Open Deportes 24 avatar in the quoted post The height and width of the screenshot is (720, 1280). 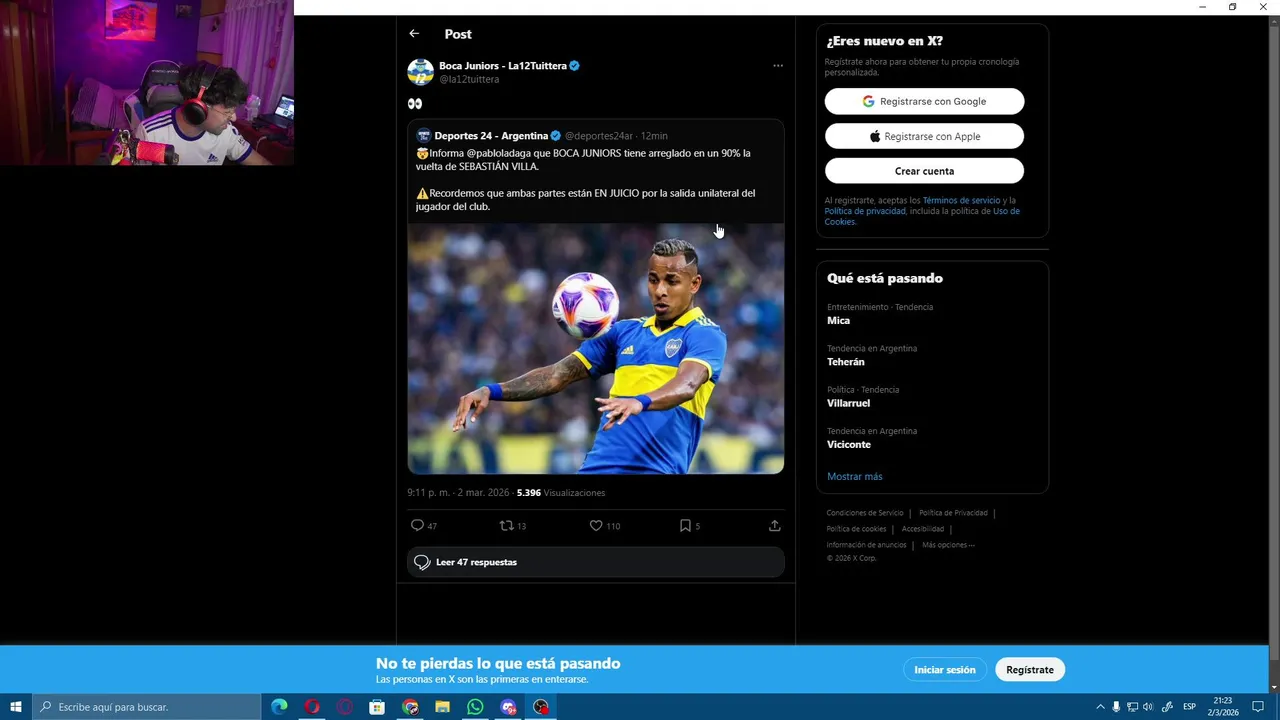pyautogui.click(x=424, y=135)
